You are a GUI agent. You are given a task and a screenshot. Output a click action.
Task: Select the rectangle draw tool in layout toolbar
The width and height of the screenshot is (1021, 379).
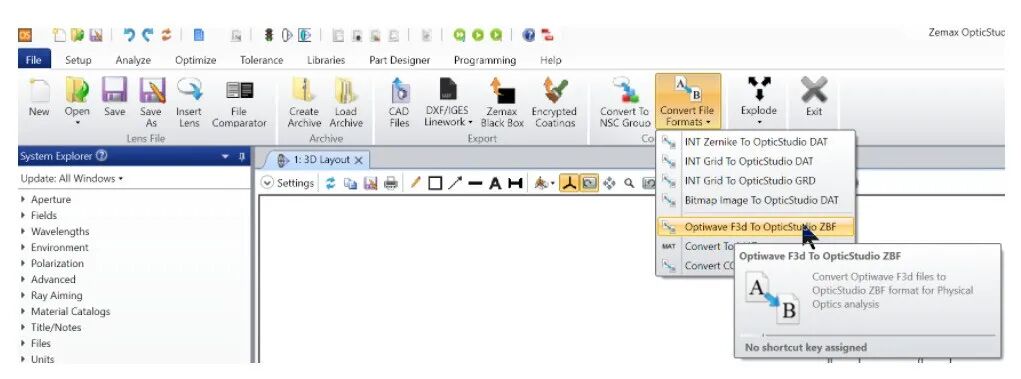(x=435, y=183)
